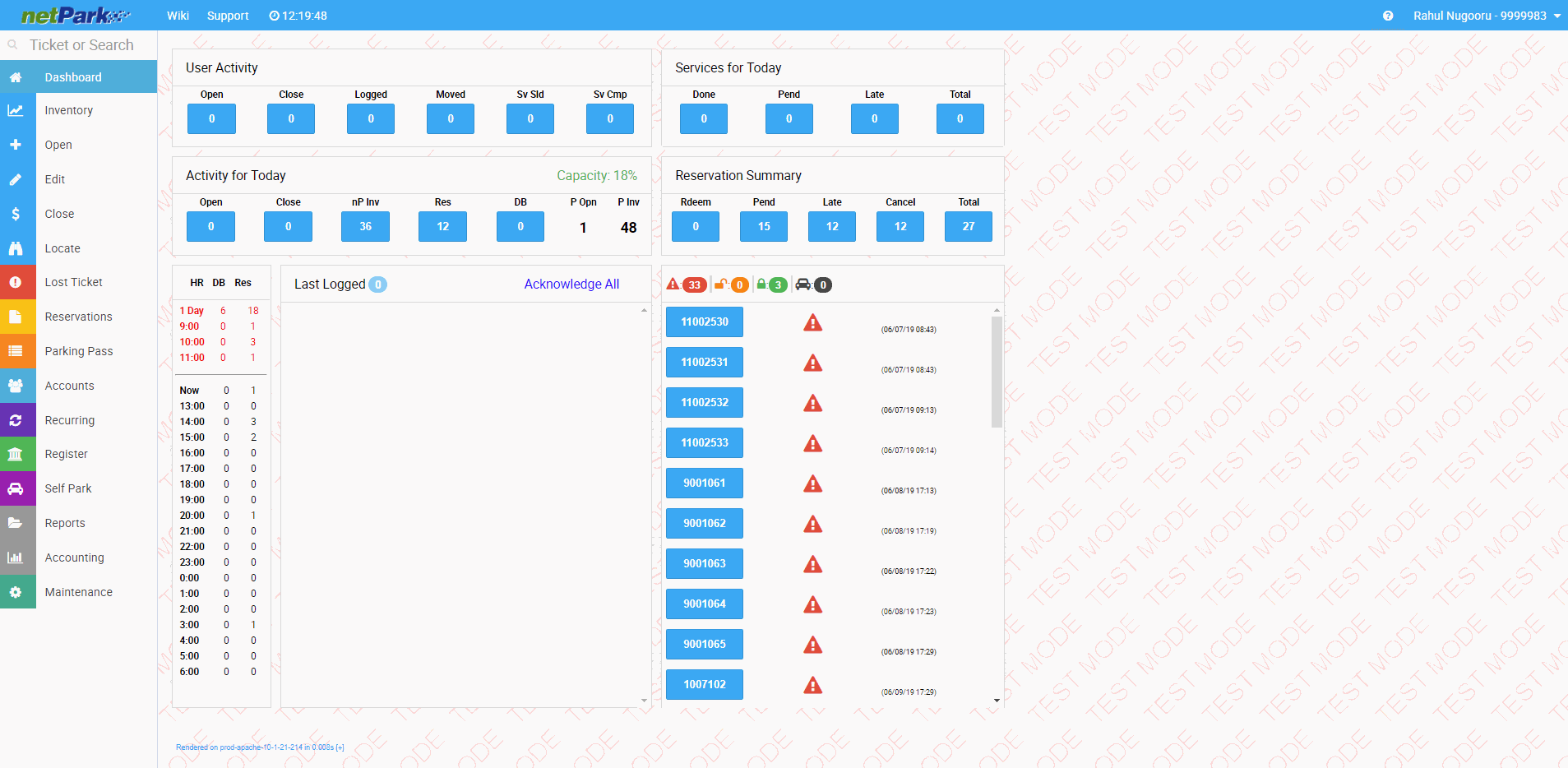The width and height of the screenshot is (1568, 768).
Task: Click the Accounting bar chart icon
Action: tap(16, 557)
